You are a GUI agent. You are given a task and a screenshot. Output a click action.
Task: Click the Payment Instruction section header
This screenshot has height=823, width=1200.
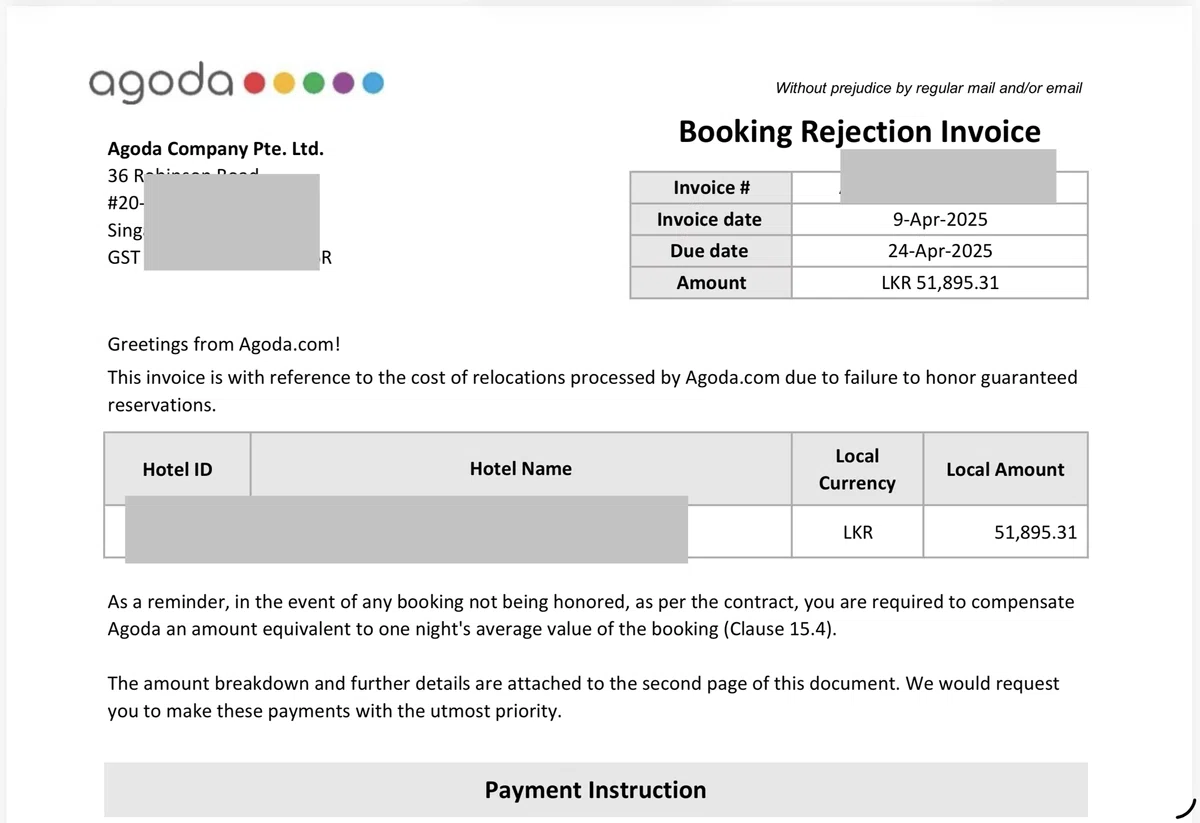596,790
